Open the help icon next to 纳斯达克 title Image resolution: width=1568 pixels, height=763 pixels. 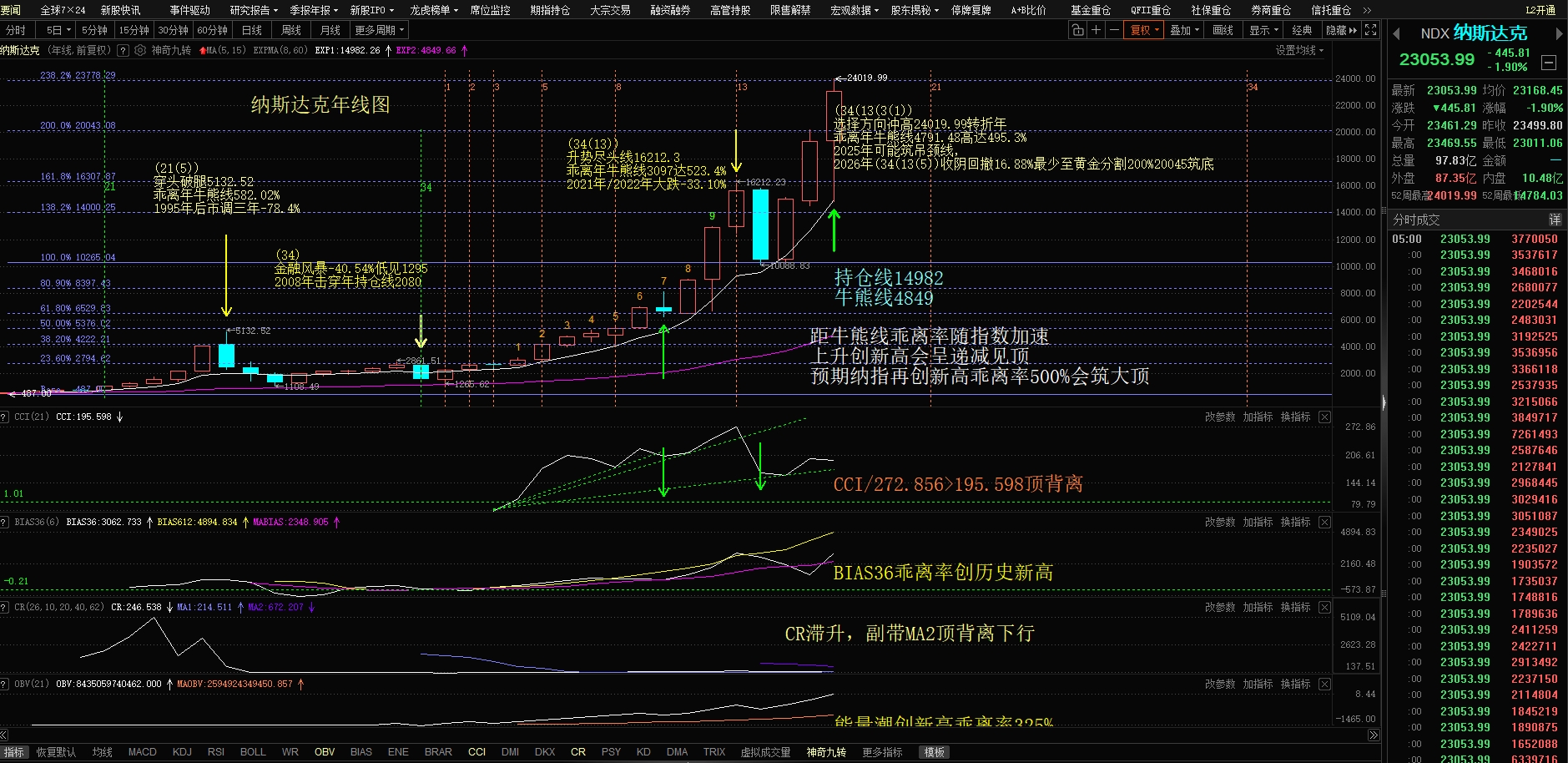pyautogui.click(x=123, y=50)
